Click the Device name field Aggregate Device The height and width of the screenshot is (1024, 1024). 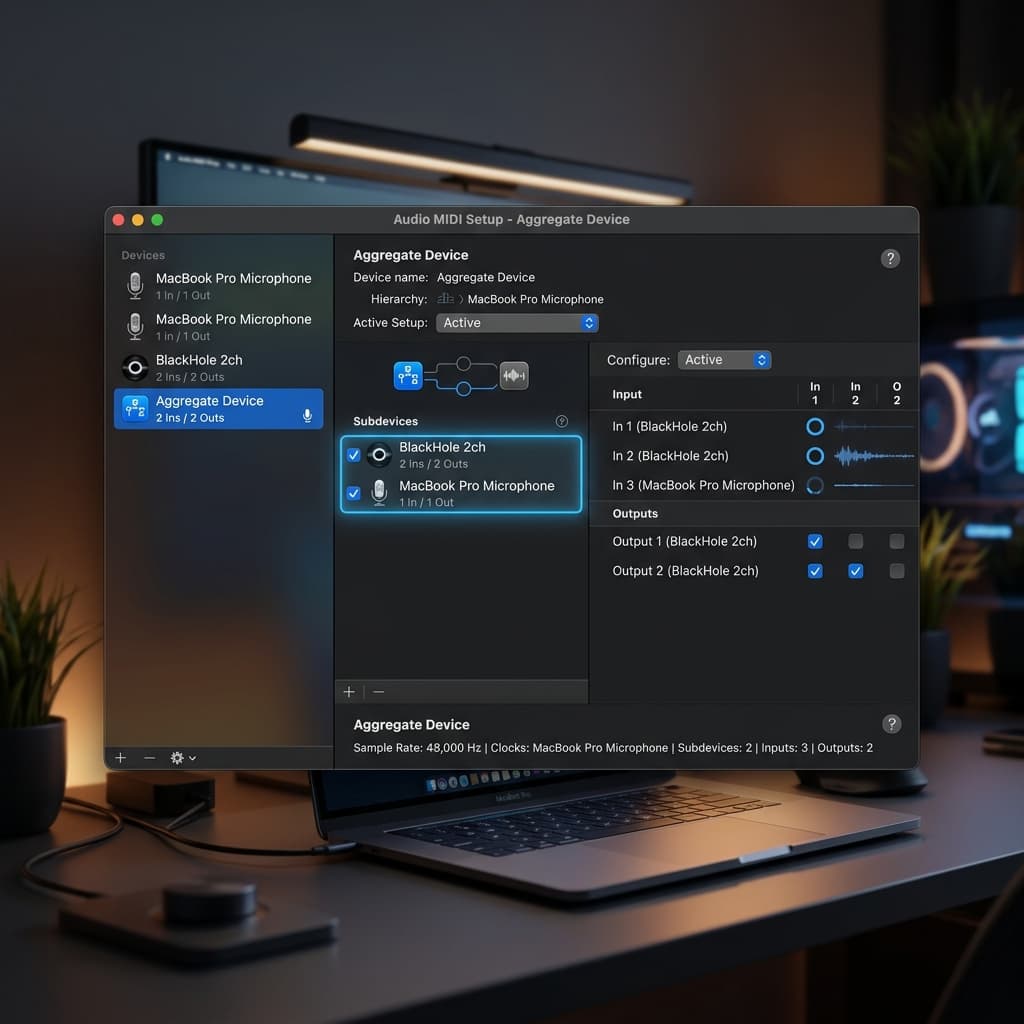[486, 277]
